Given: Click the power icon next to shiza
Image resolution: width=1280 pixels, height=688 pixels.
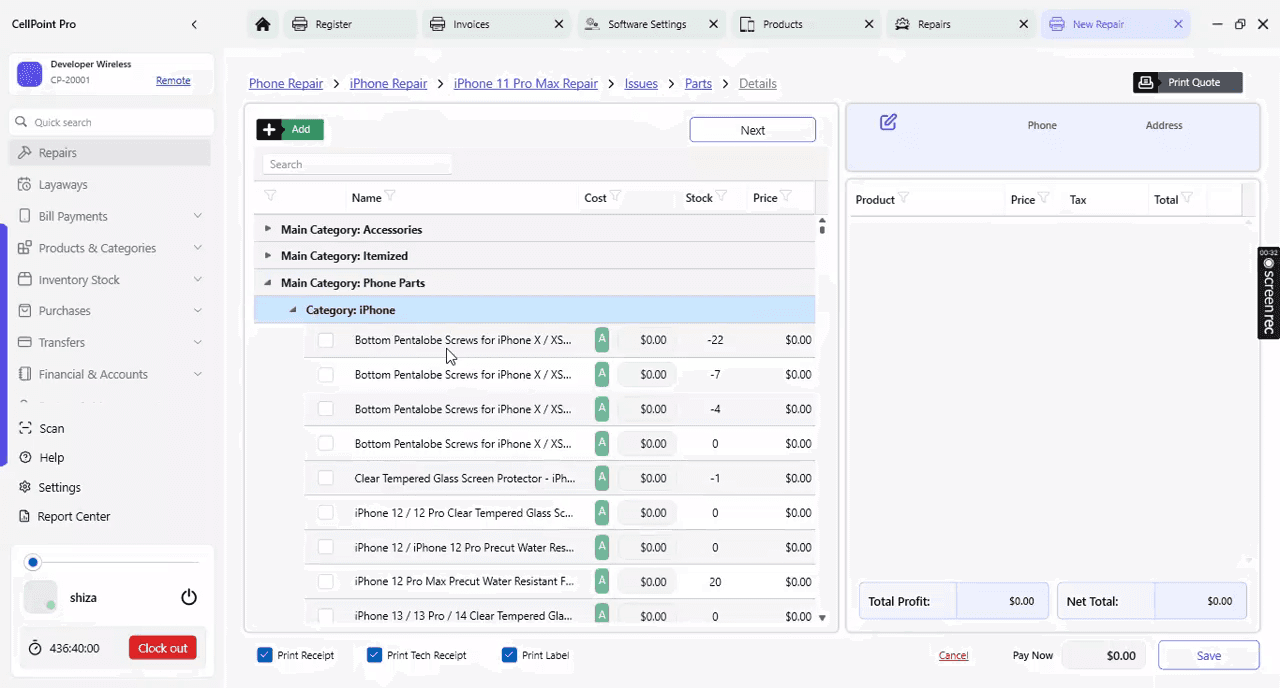Looking at the screenshot, I should tap(189, 597).
